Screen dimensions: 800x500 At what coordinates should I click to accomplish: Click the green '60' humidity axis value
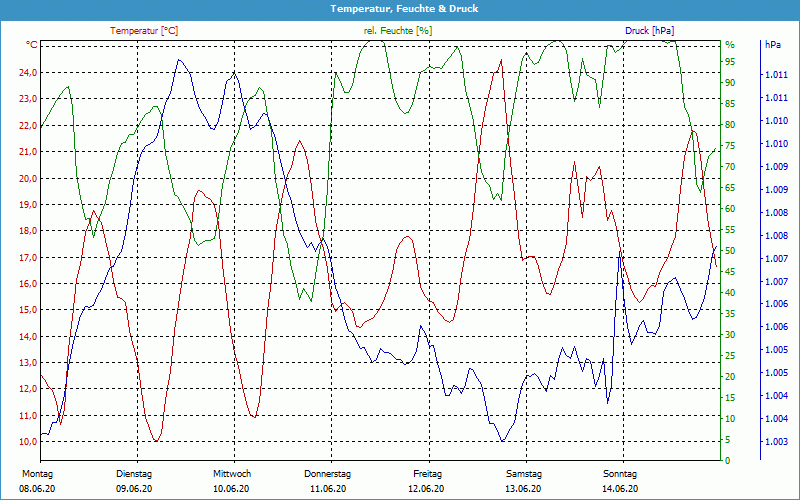tap(730, 209)
